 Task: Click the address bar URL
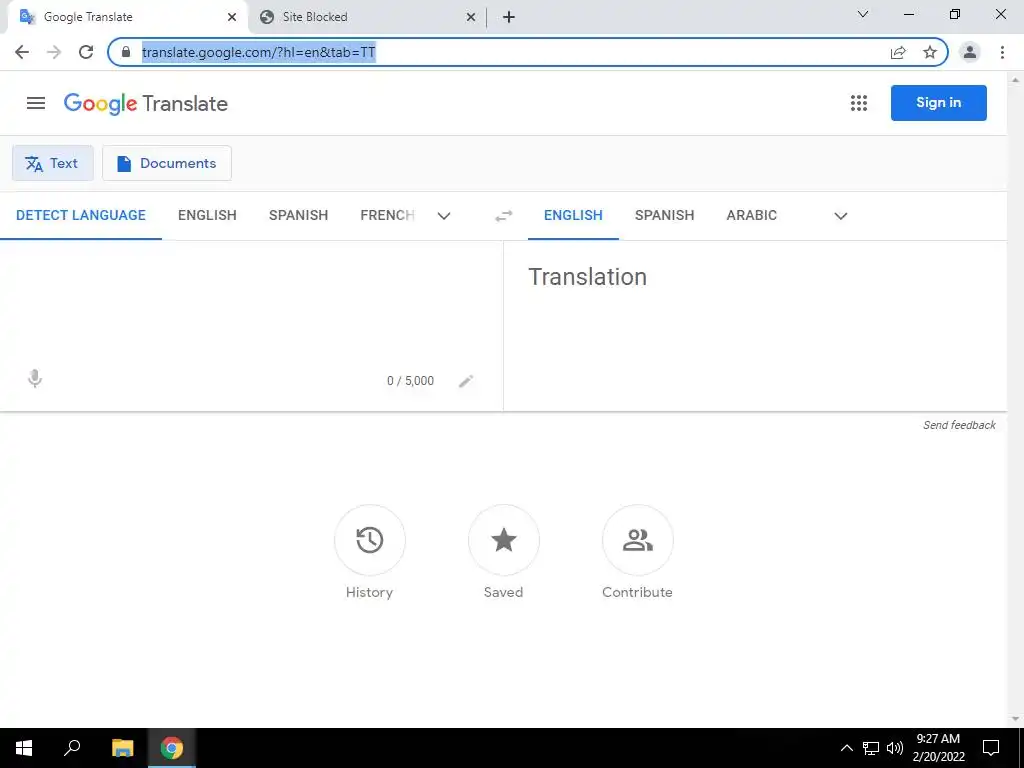[x=259, y=52]
